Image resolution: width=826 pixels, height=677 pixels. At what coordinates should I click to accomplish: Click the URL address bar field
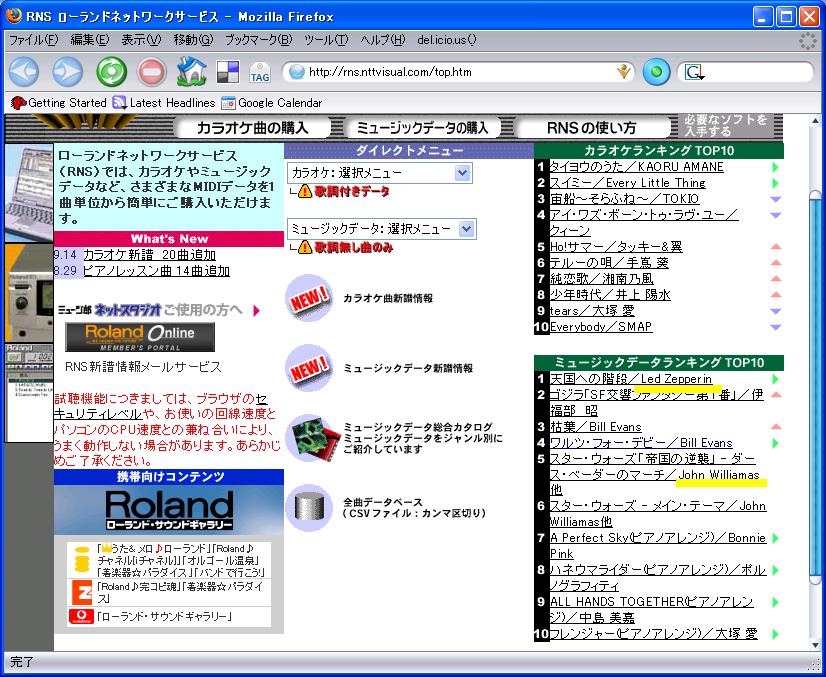458,72
